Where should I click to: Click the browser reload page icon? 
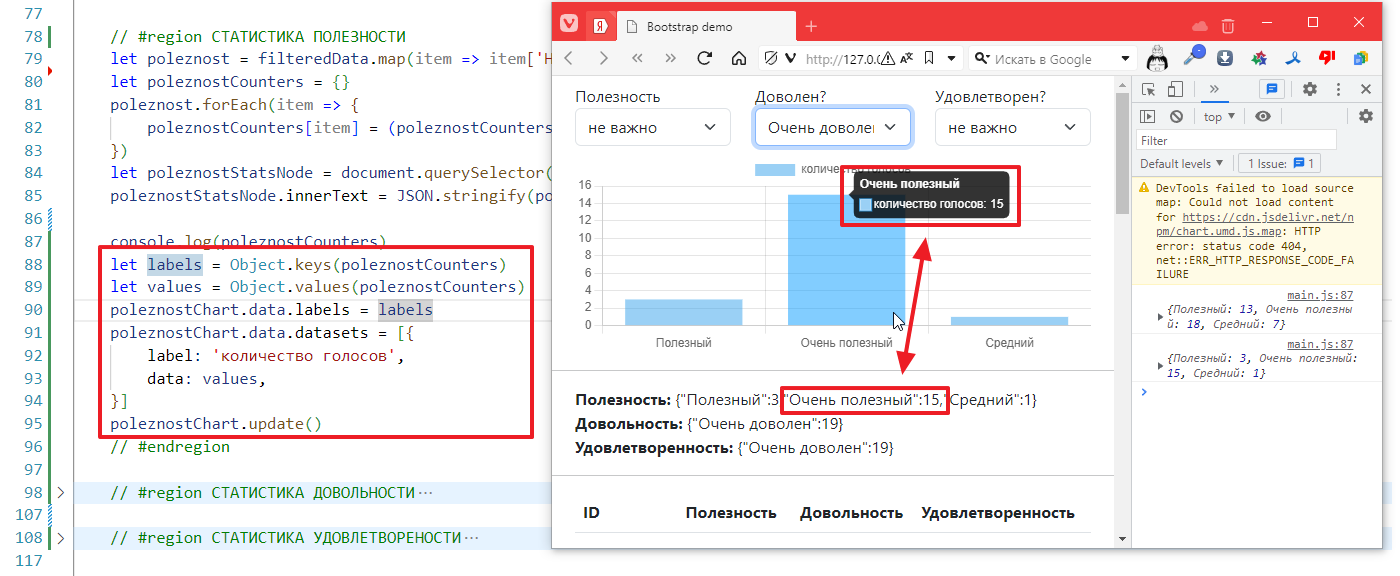coord(704,59)
